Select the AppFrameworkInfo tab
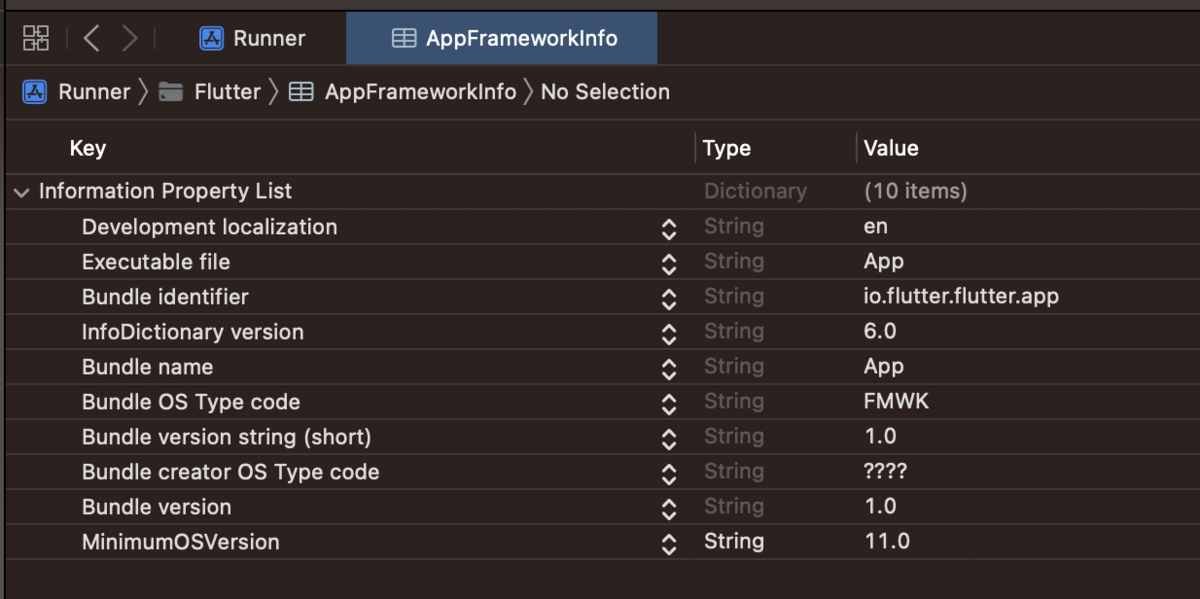The image size is (1200, 599). pyautogui.click(x=503, y=39)
